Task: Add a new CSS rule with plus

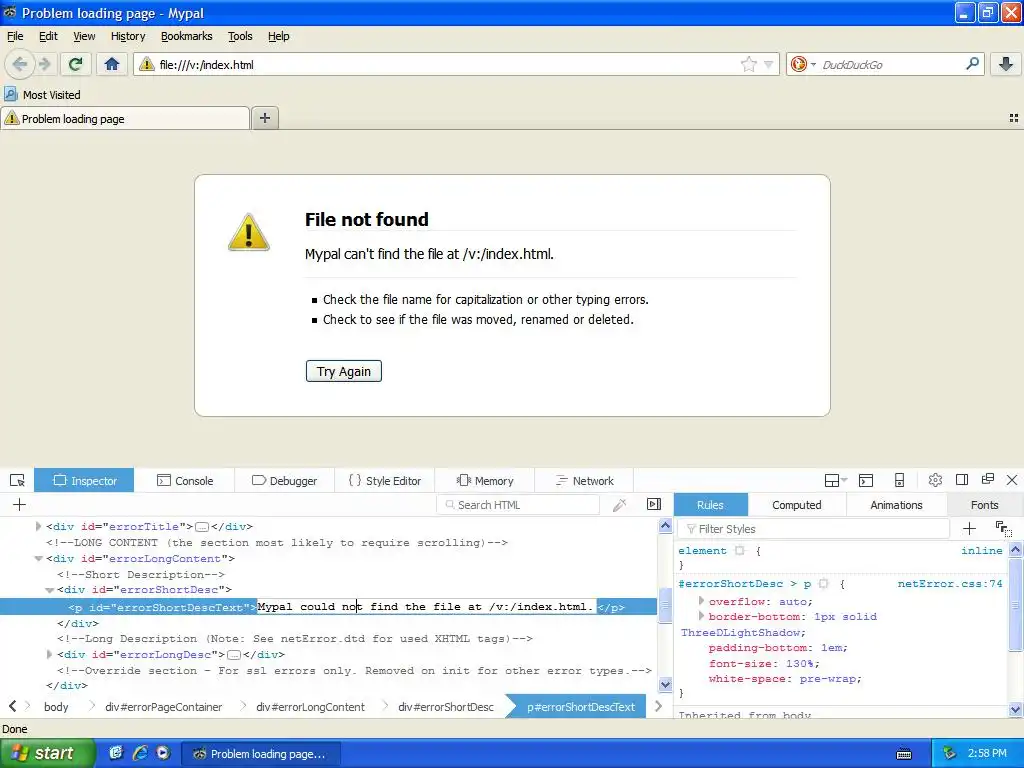Action: pyautogui.click(x=969, y=528)
